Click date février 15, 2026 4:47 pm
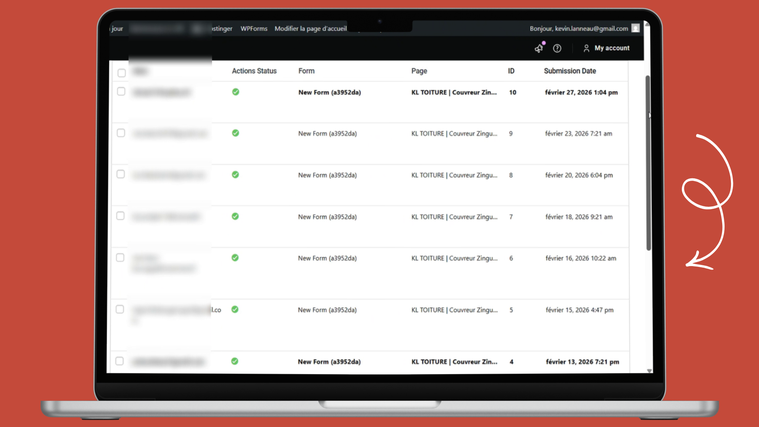The height and width of the screenshot is (427, 759). (x=579, y=310)
